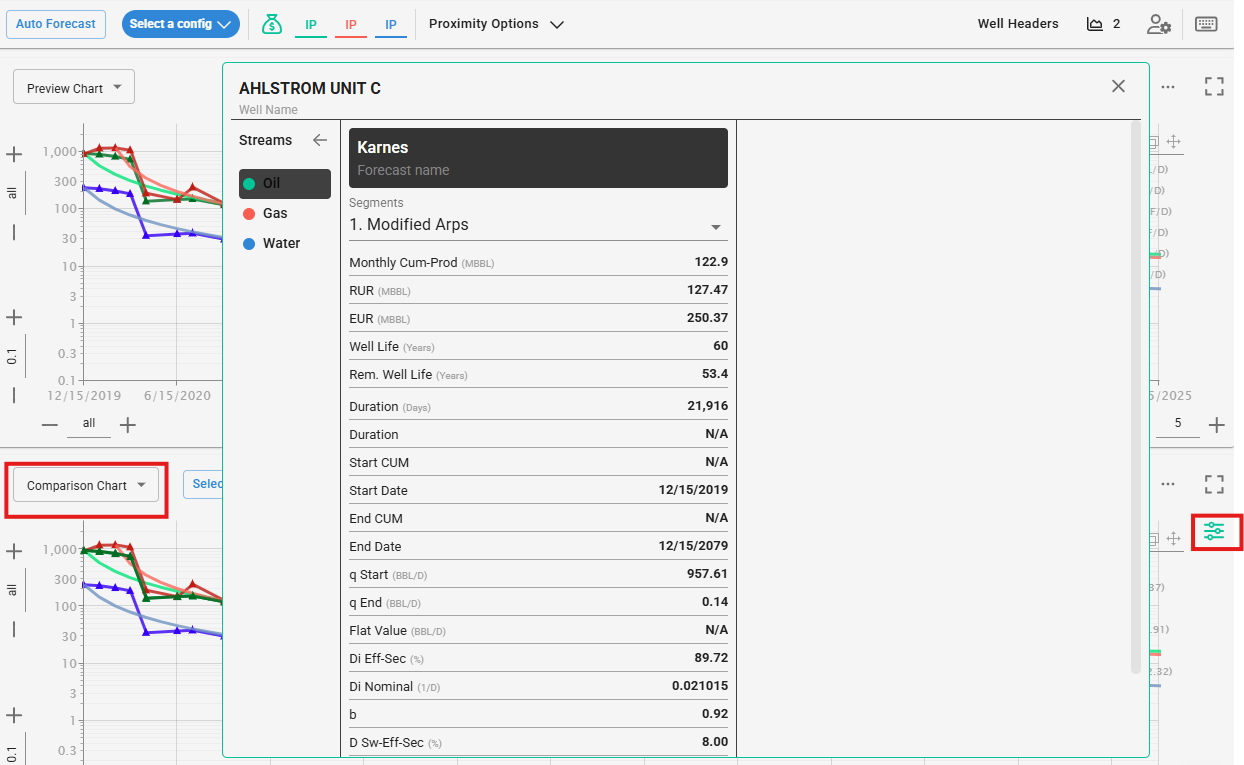Toggle the red gas IP indicator
Image resolution: width=1244 pixels, height=765 pixels.
coord(351,24)
